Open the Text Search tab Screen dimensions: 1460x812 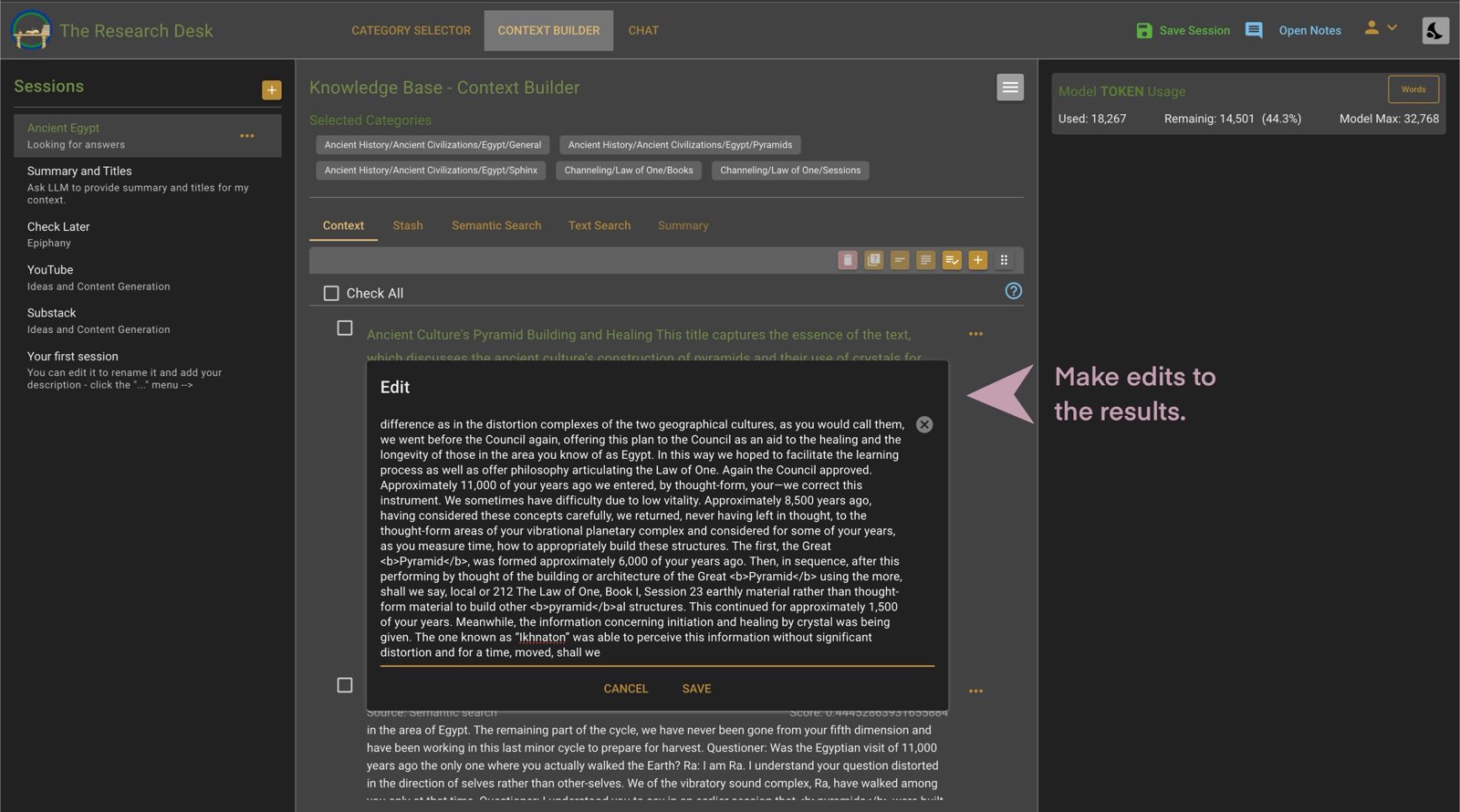(x=600, y=225)
